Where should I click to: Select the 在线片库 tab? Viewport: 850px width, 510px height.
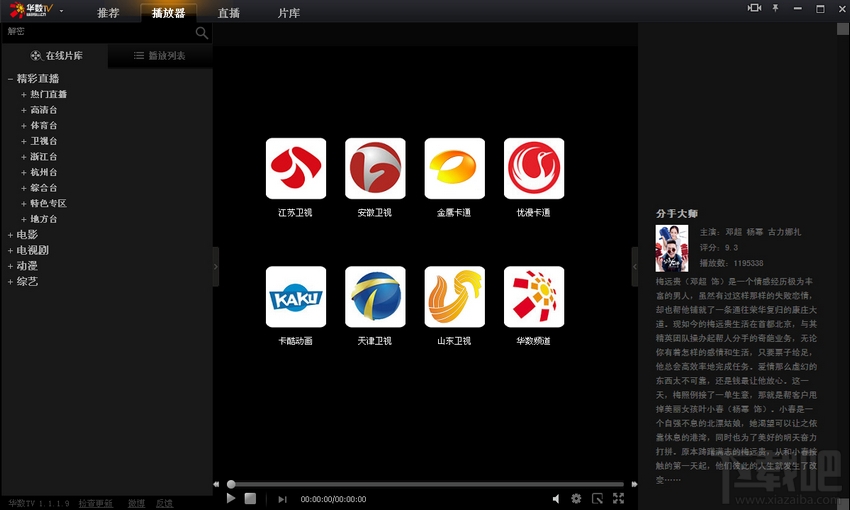point(55,56)
